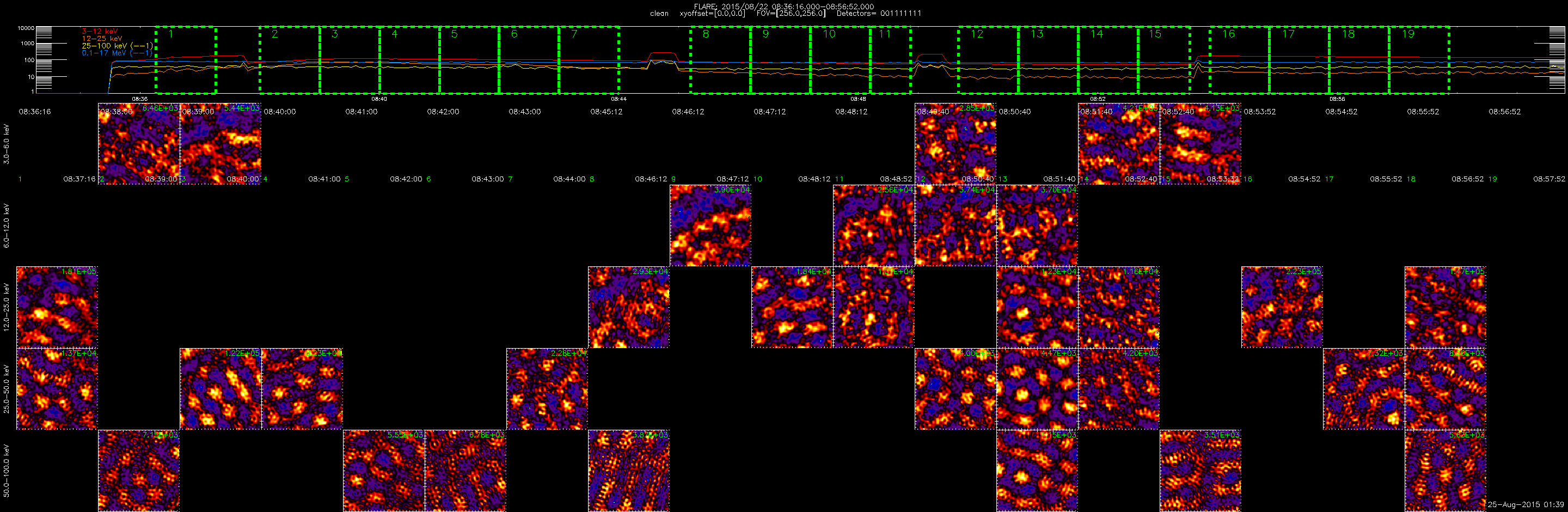Image resolution: width=1568 pixels, height=512 pixels.
Task: Click the 12.0-25.0 keV row label
Action: 7,307
